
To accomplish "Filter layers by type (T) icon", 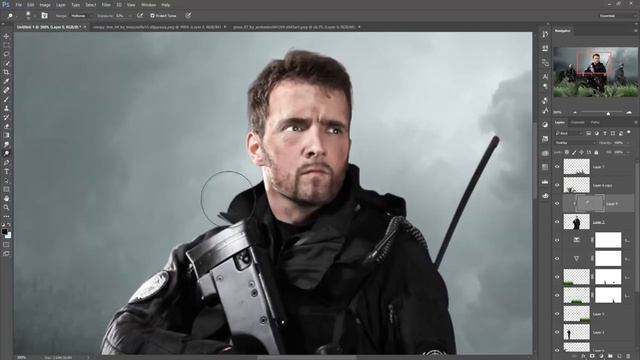I will pyautogui.click(x=605, y=133).
